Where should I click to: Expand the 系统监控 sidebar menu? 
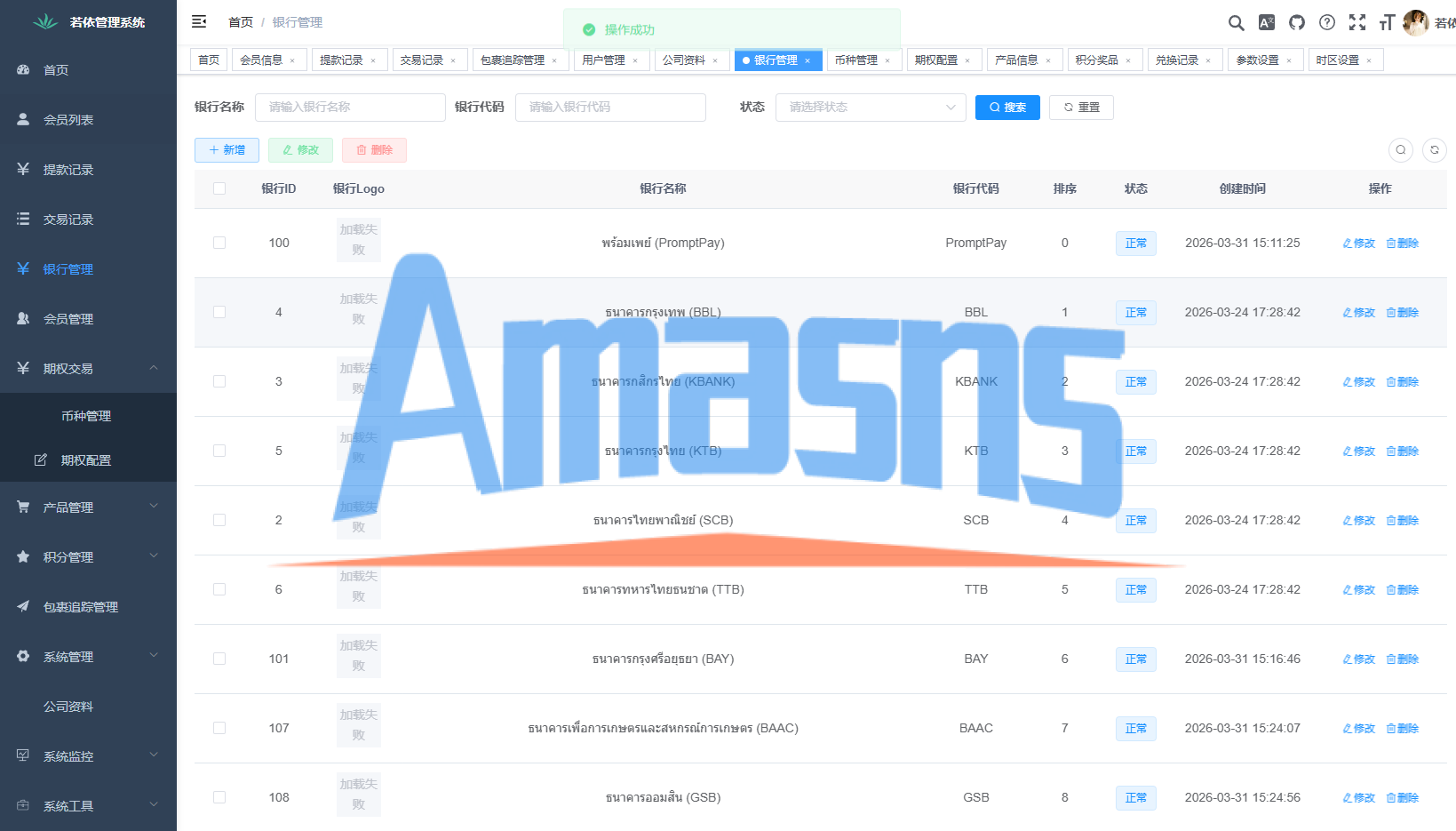click(x=88, y=756)
